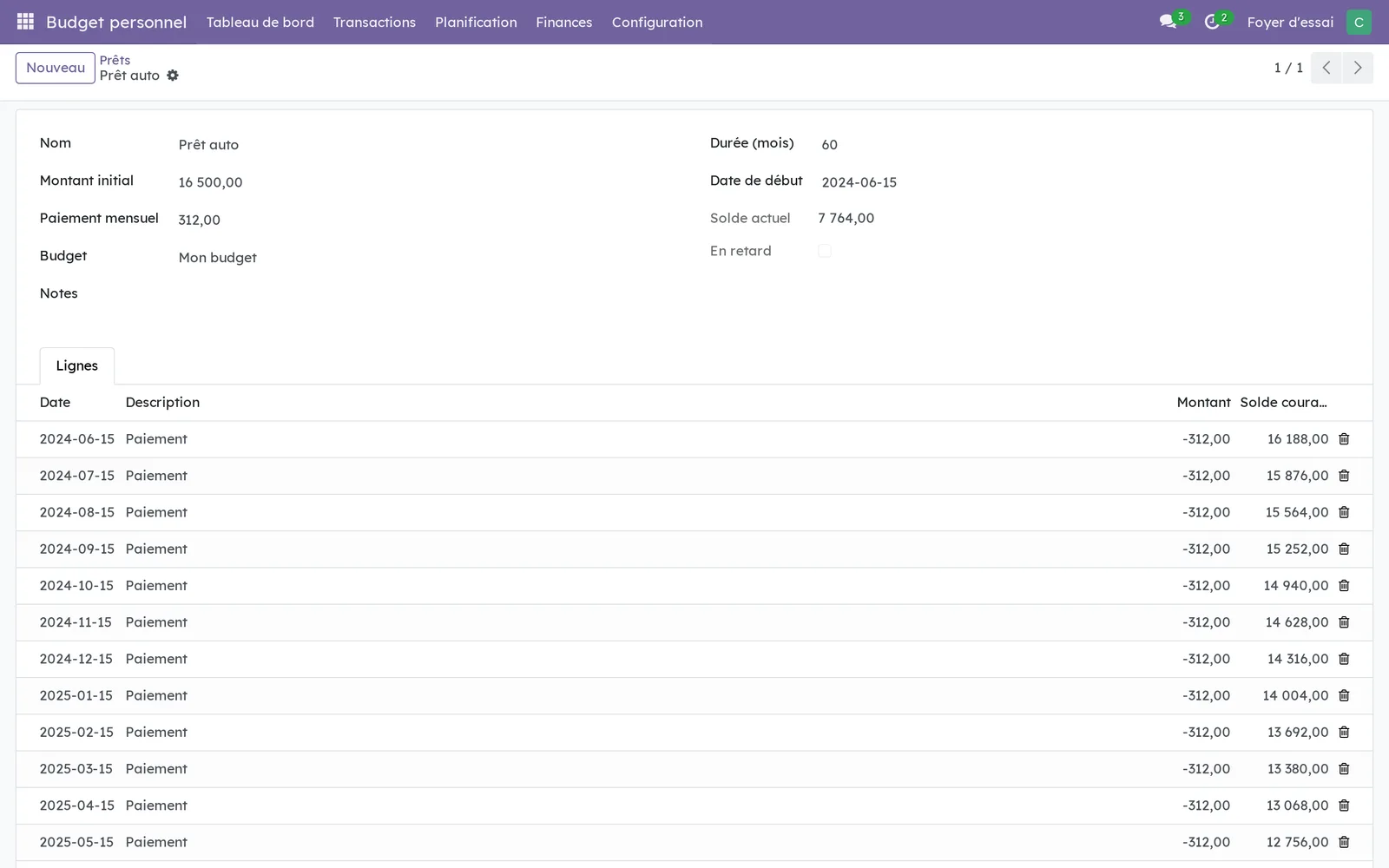Open the Configuration menu

(657, 22)
